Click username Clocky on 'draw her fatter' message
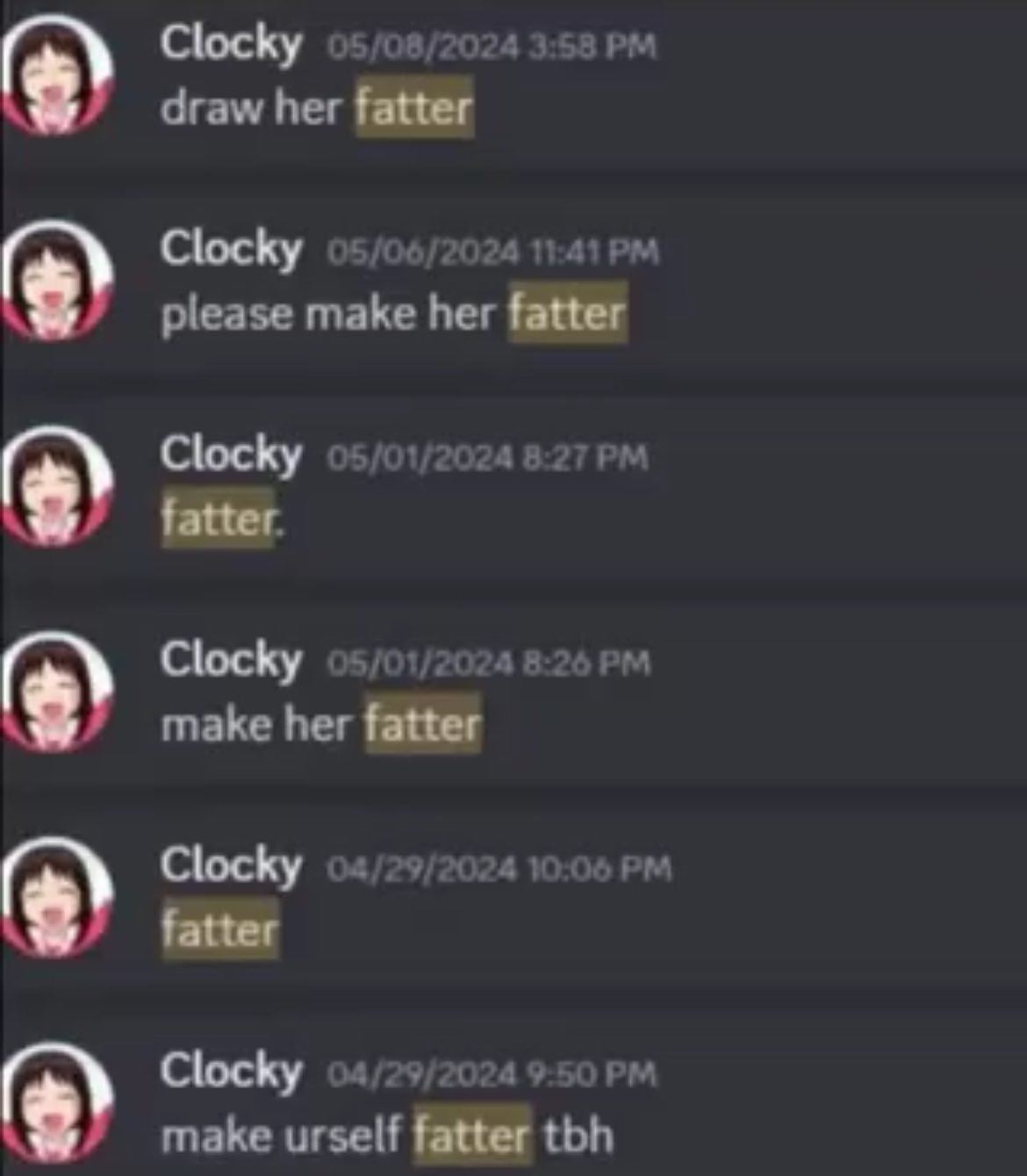 pos(231,44)
